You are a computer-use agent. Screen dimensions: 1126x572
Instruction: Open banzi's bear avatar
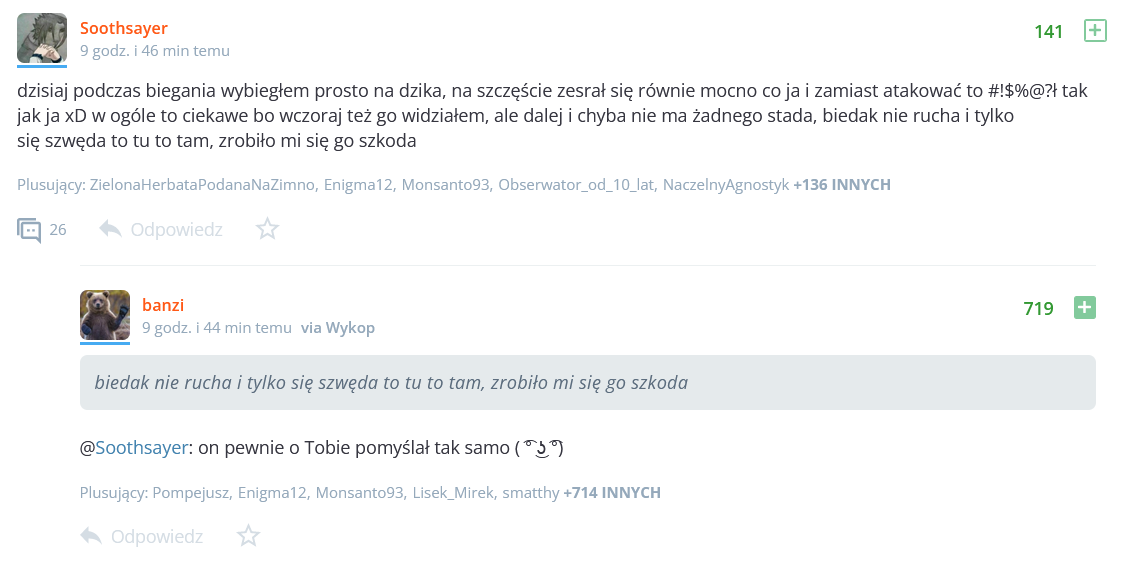point(105,315)
